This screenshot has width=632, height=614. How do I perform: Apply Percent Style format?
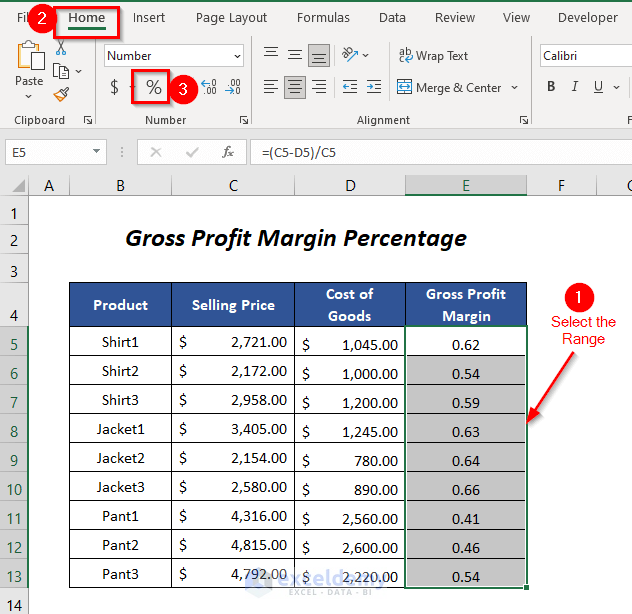[154, 87]
